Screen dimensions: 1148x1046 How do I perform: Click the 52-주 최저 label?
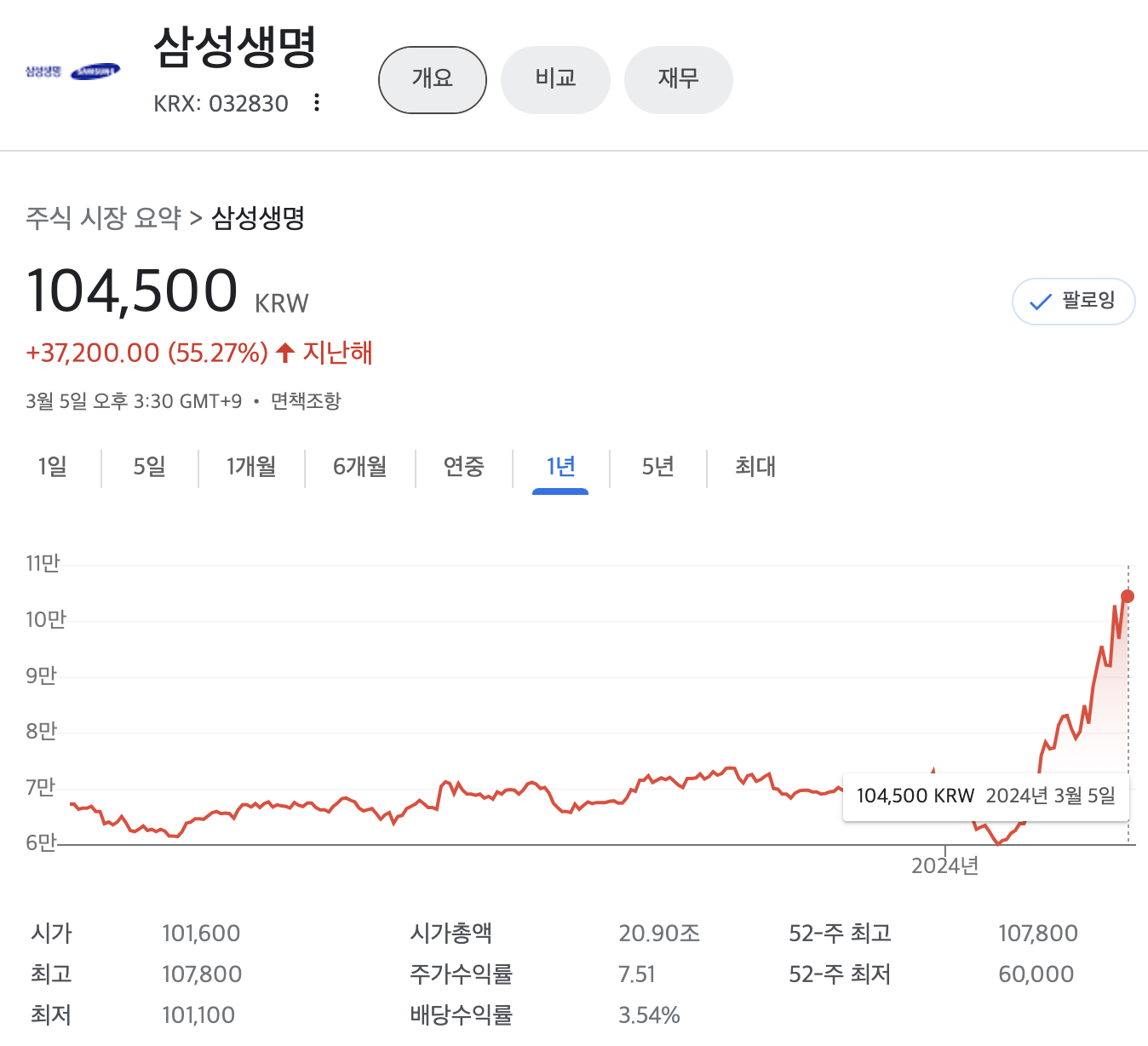(840, 974)
